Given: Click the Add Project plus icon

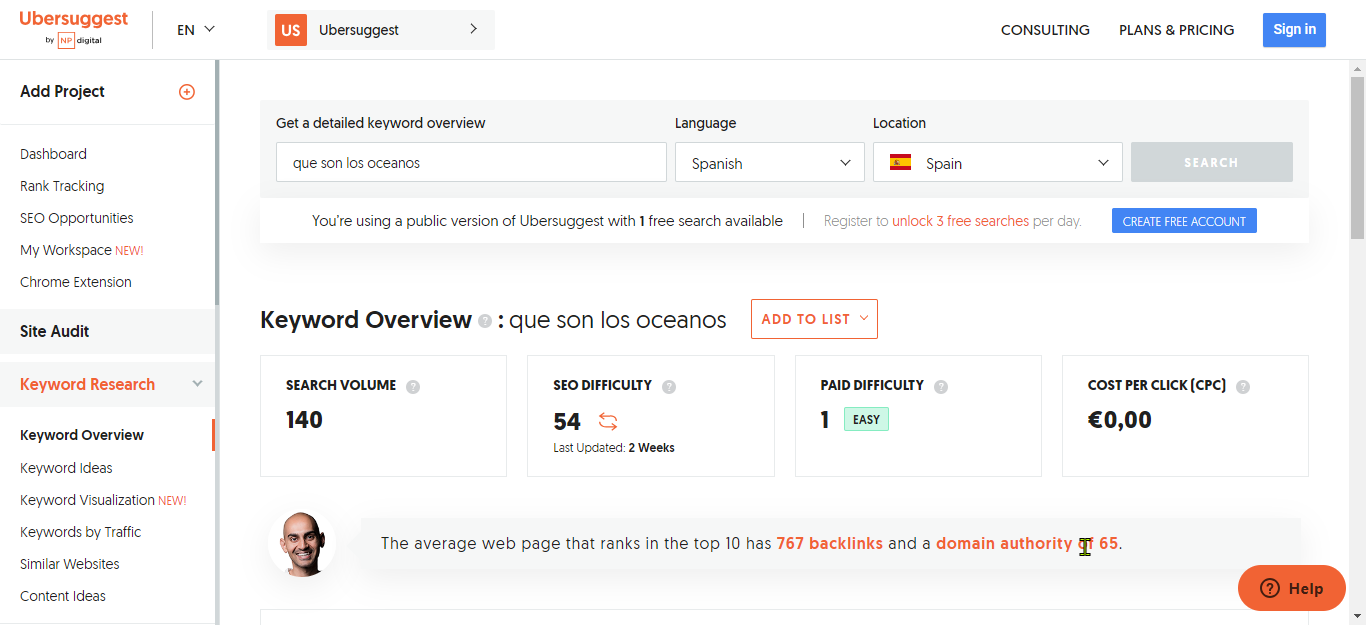Looking at the screenshot, I should [187, 92].
